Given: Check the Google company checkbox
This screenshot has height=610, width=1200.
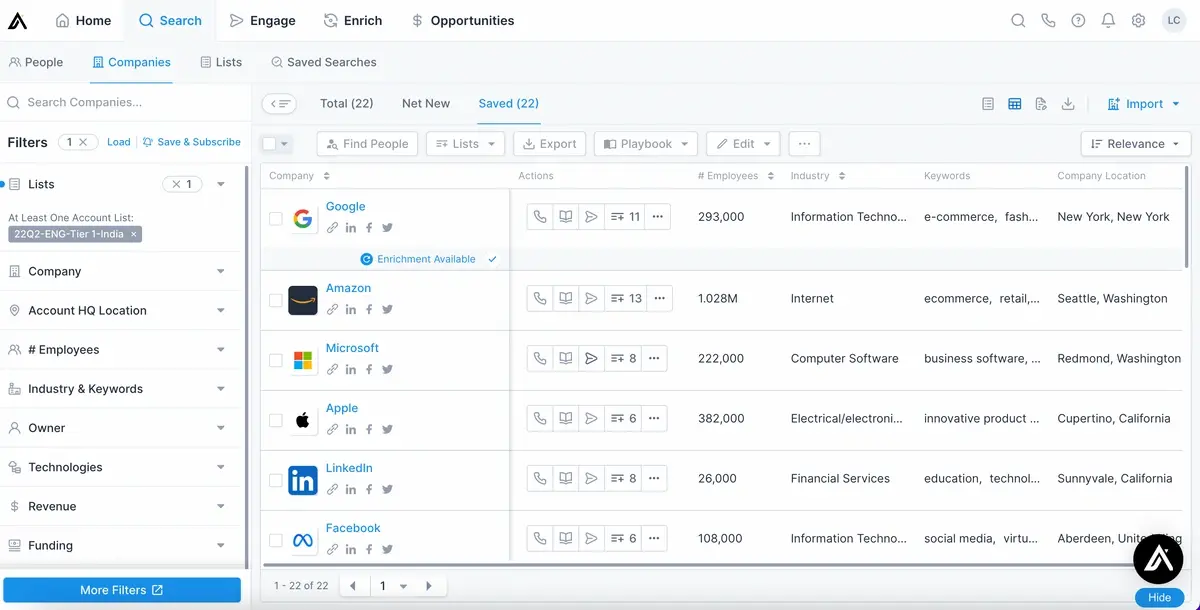Looking at the screenshot, I should [276, 218].
